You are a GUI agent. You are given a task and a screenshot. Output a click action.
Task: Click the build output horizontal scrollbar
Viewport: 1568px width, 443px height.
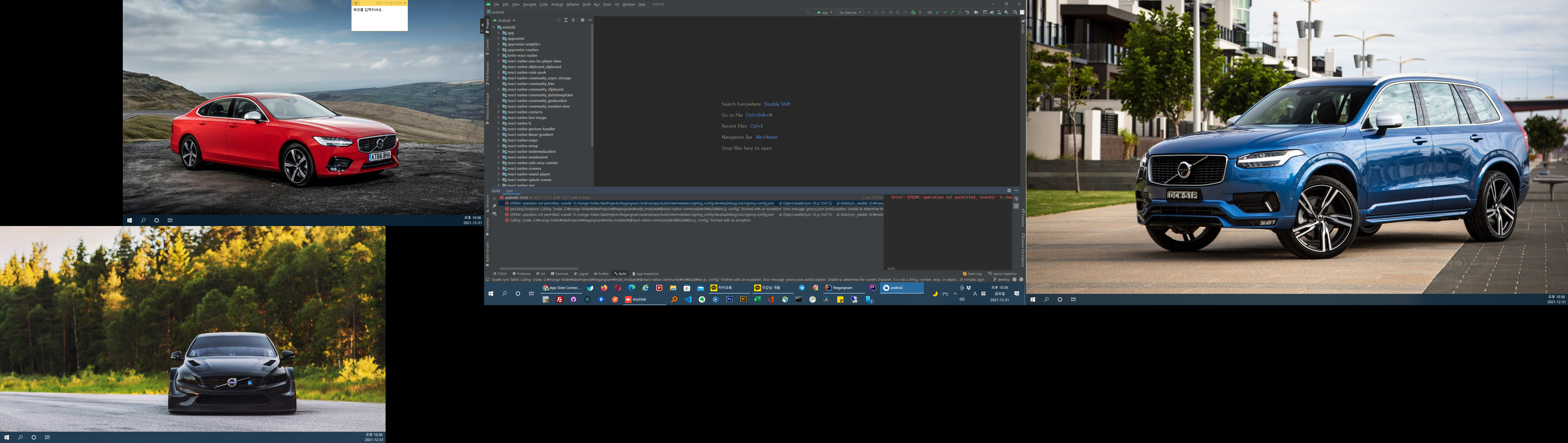click(539, 268)
